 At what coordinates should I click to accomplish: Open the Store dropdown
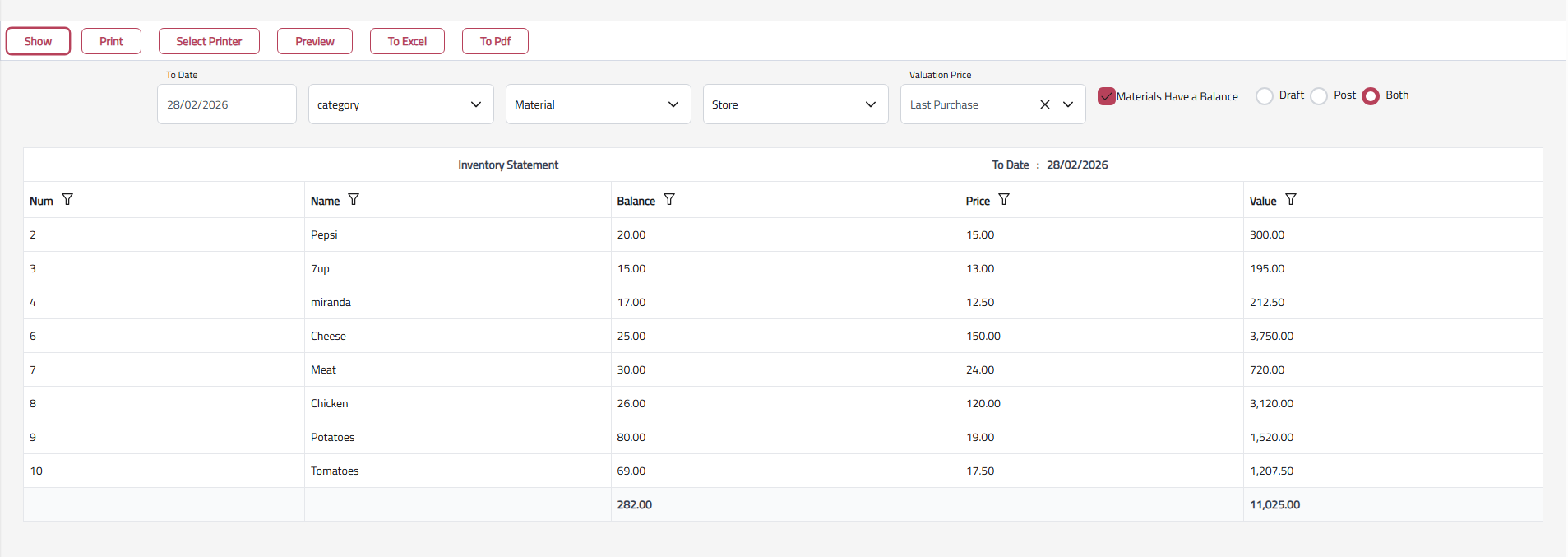point(796,104)
